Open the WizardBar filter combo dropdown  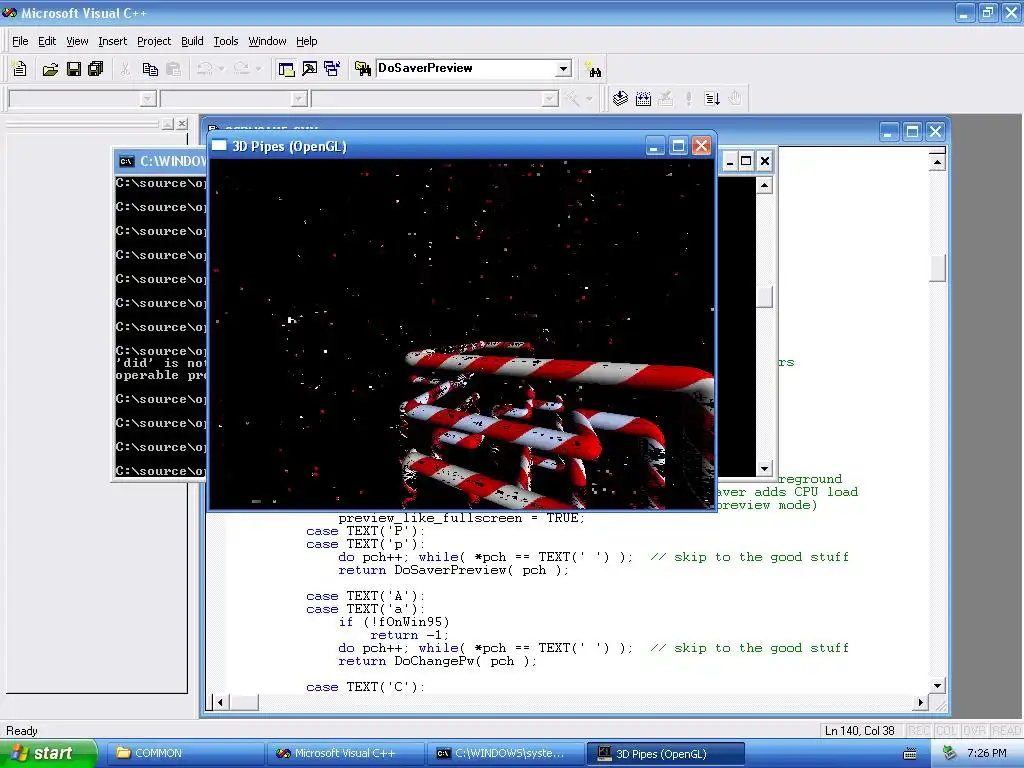click(299, 99)
